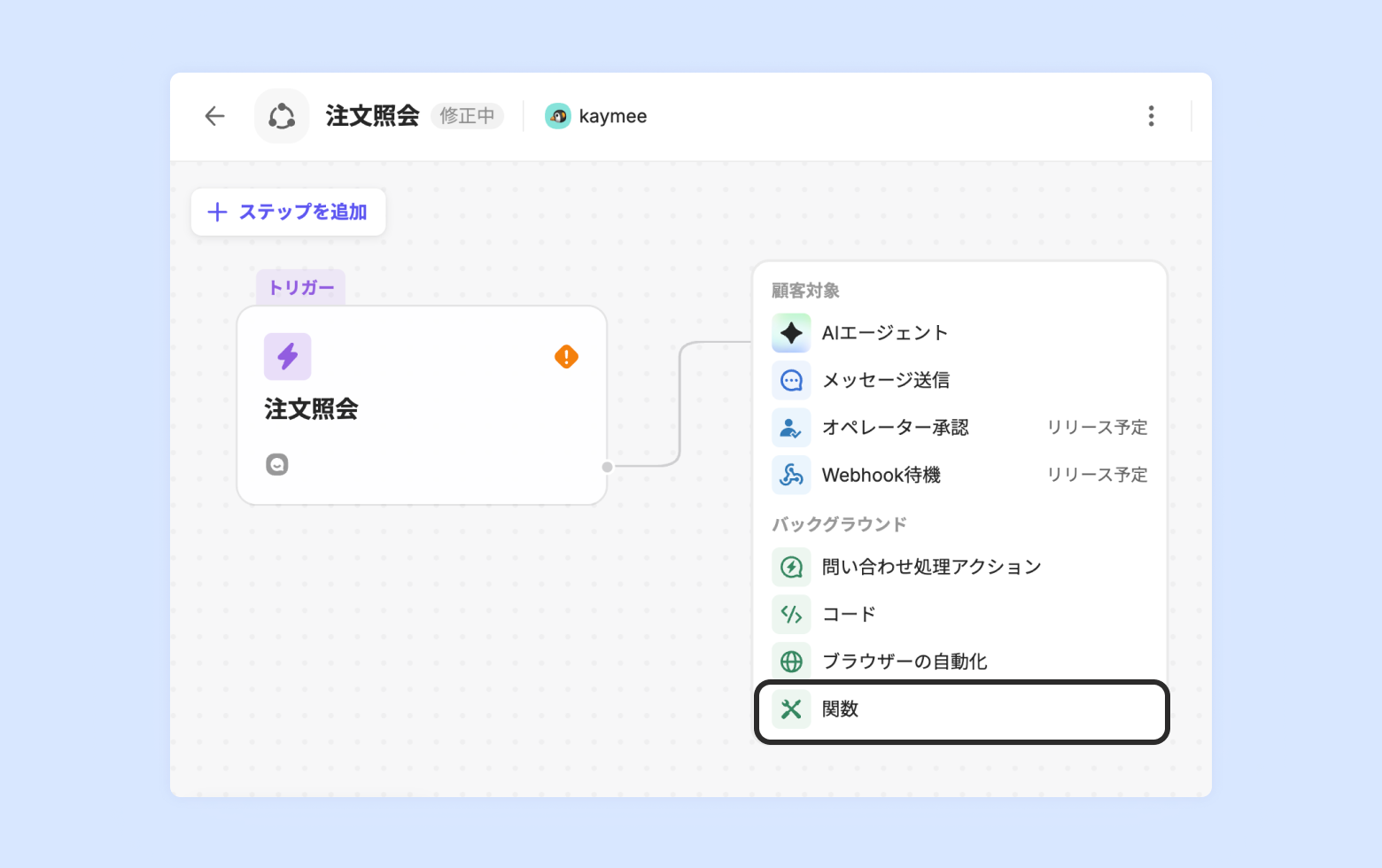This screenshot has width=1382, height=868.
Task: Click the ステップを追加 button
Action: (x=288, y=212)
